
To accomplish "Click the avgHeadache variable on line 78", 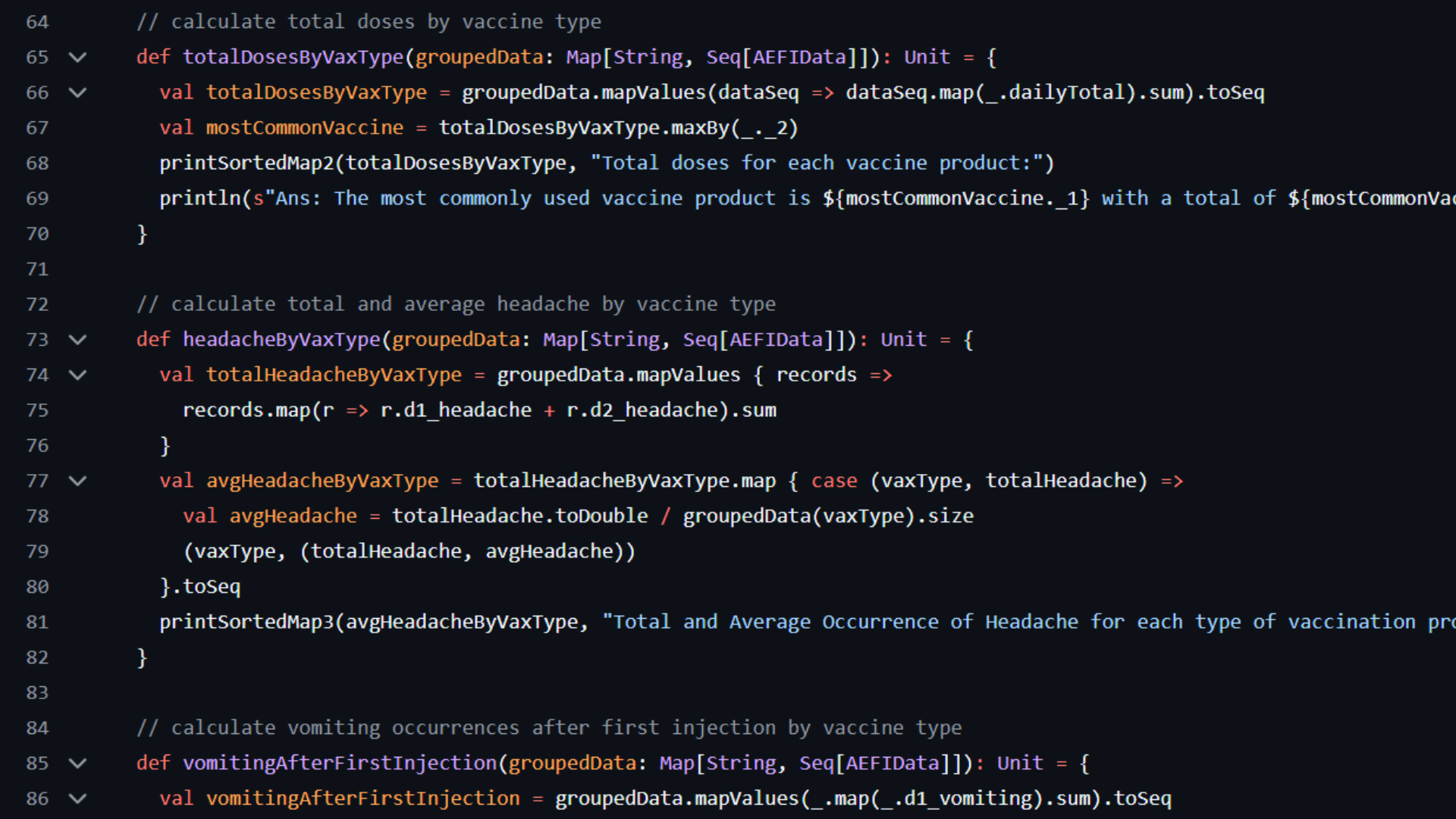I will [293, 516].
